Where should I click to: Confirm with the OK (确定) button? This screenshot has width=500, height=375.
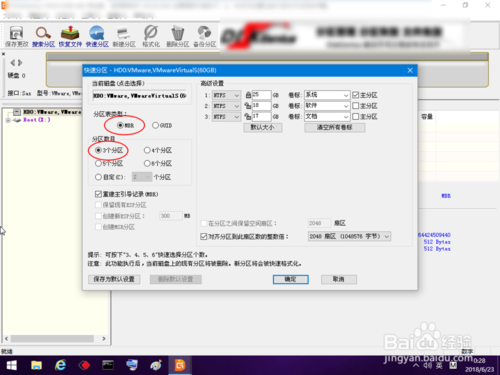pos(291,279)
